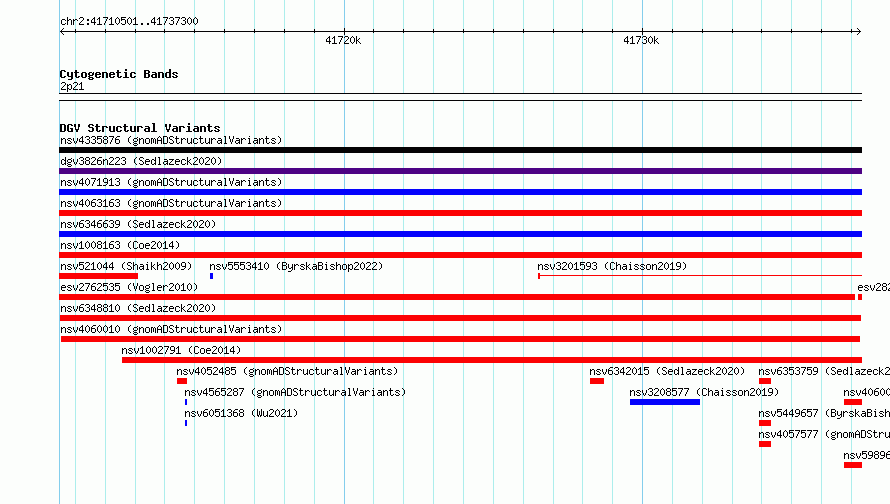Click the short red nsv521044 bar
Image resolution: width=890 pixels, height=504 pixels.
pyautogui.click(x=98, y=276)
